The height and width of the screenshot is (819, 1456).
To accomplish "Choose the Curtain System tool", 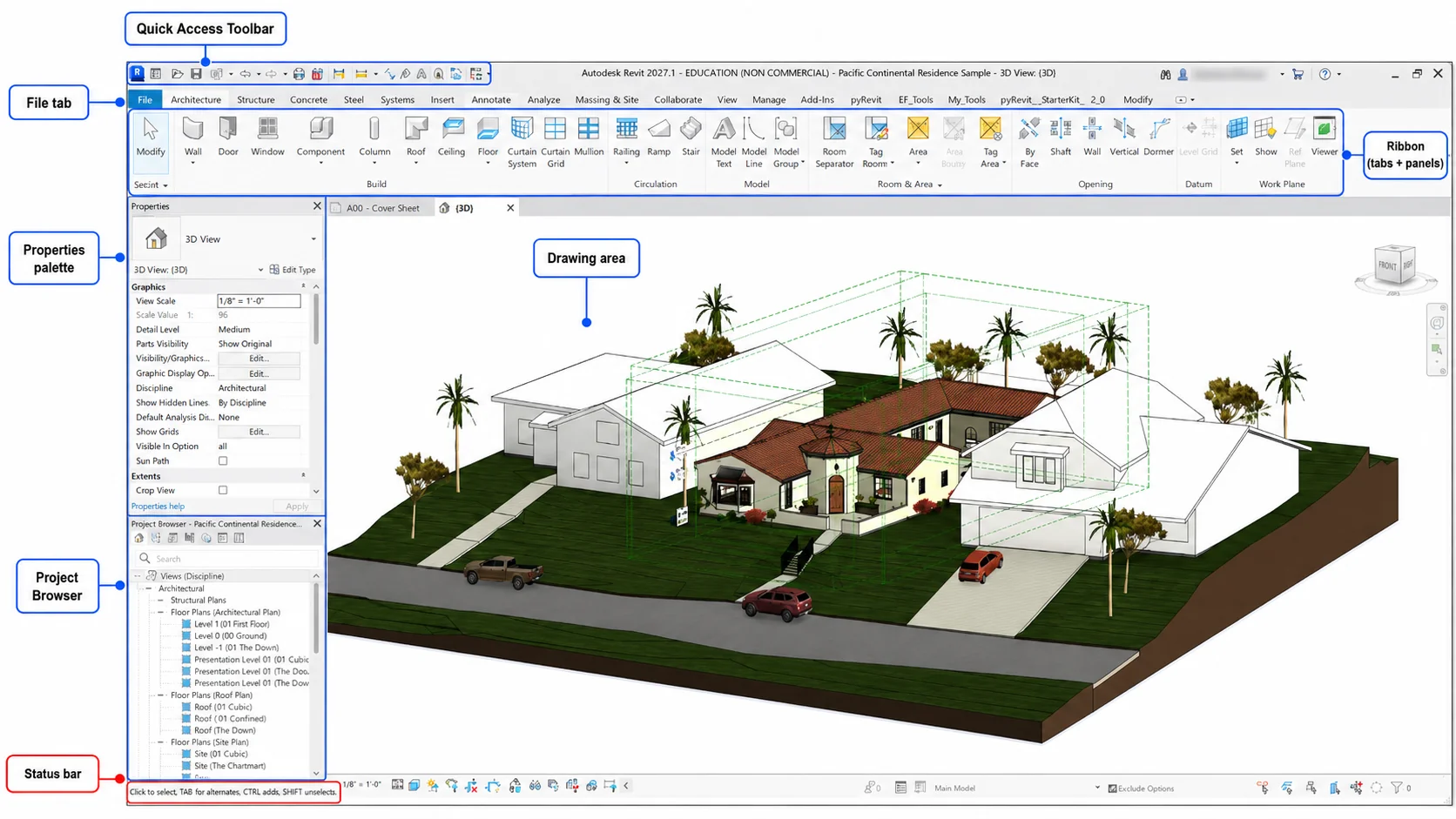I will (x=522, y=142).
